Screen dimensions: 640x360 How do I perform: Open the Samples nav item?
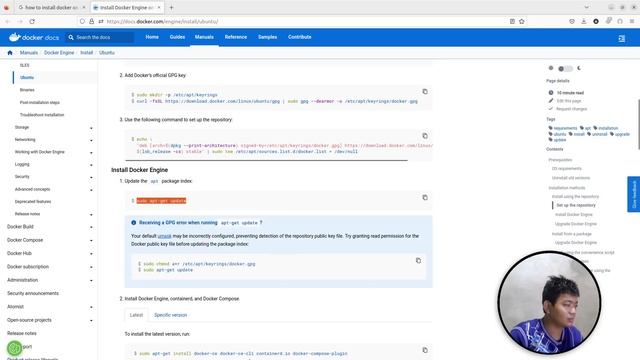(x=267, y=37)
